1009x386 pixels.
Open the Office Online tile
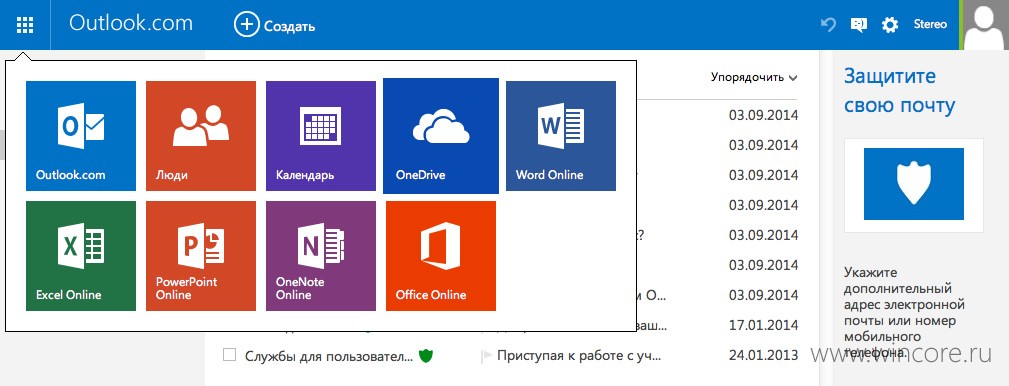[441, 256]
